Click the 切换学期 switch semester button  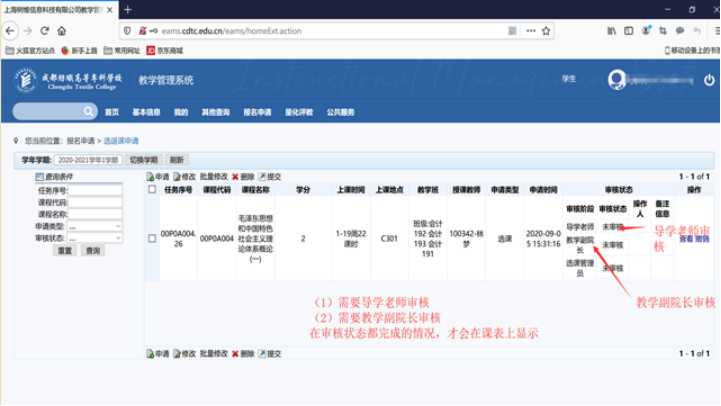[144, 160]
